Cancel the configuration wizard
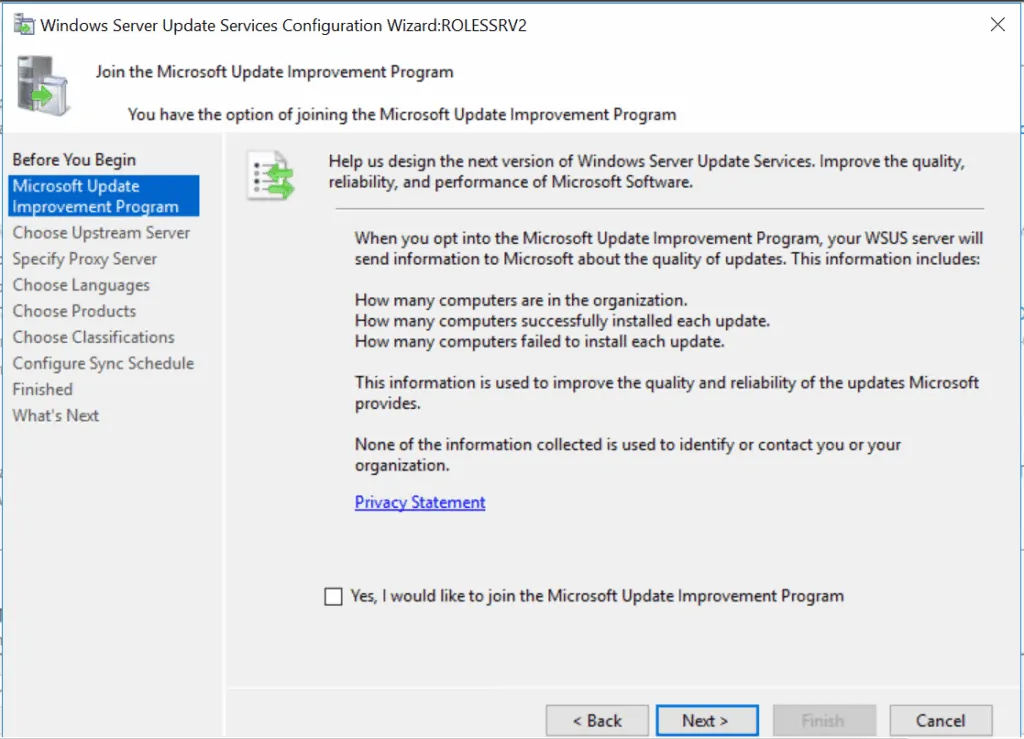This screenshot has height=739, width=1024. pyautogui.click(x=939, y=720)
